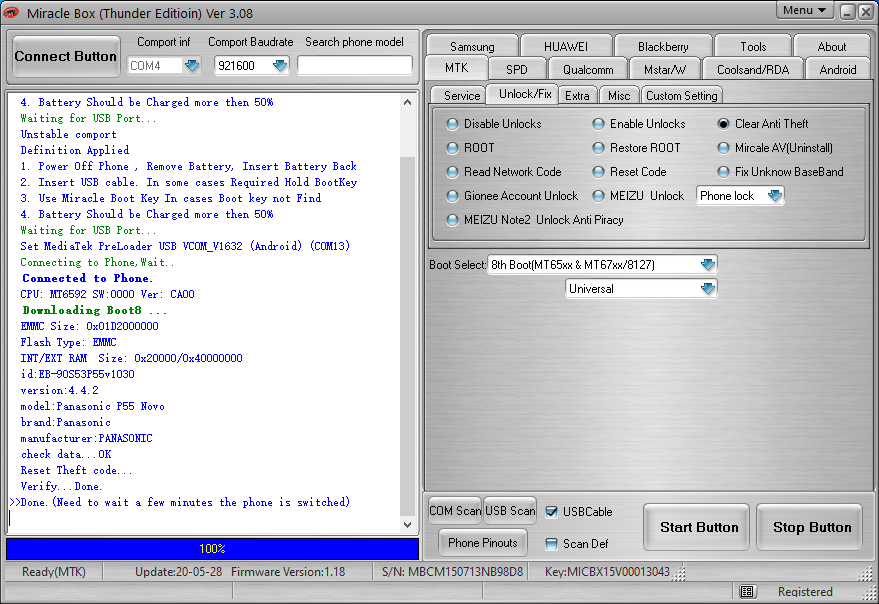Click the log scrollbar up arrow
879x604 pixels.
click(x=408, y=103)
